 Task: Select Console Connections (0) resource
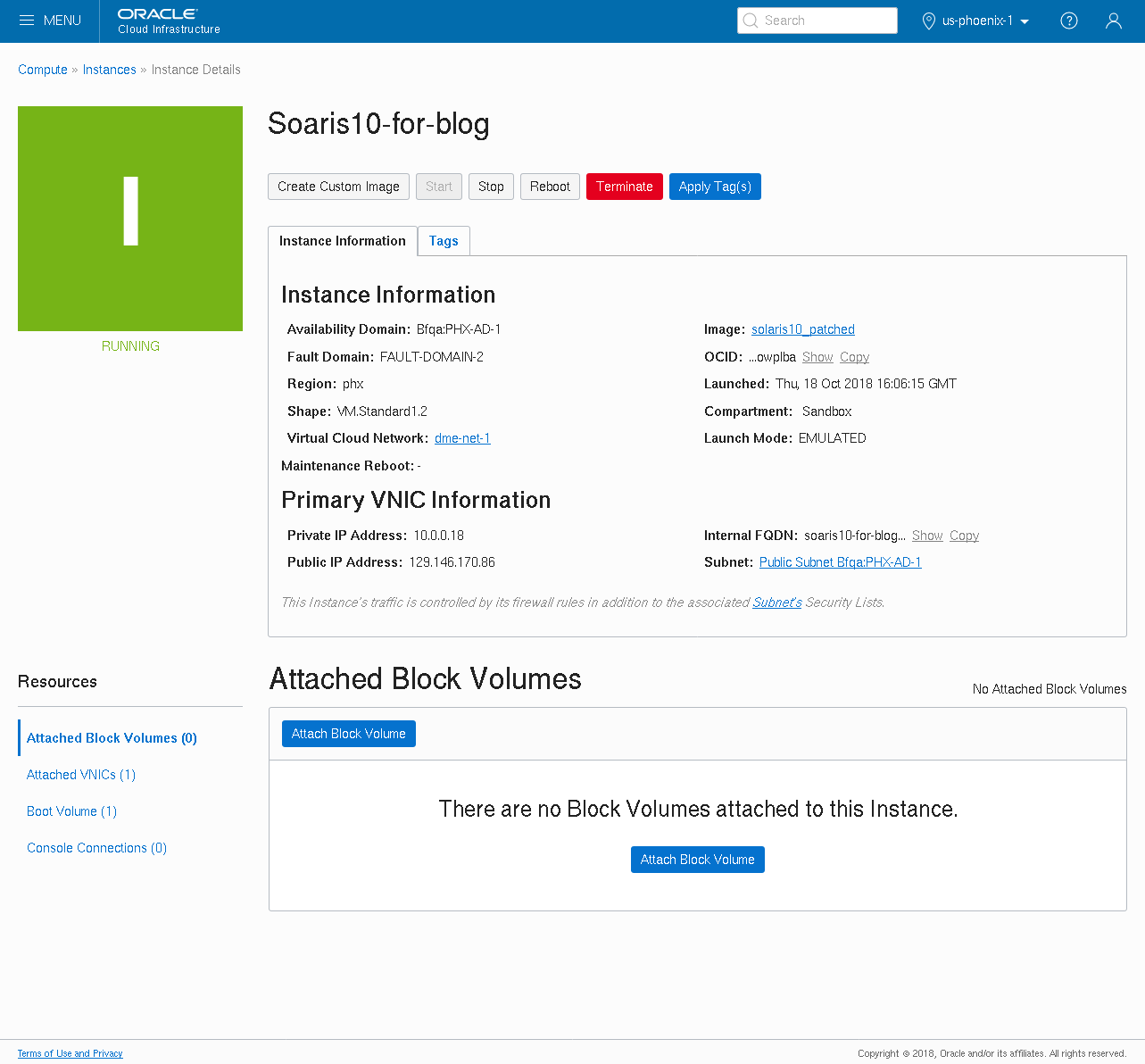coord(96,848)
